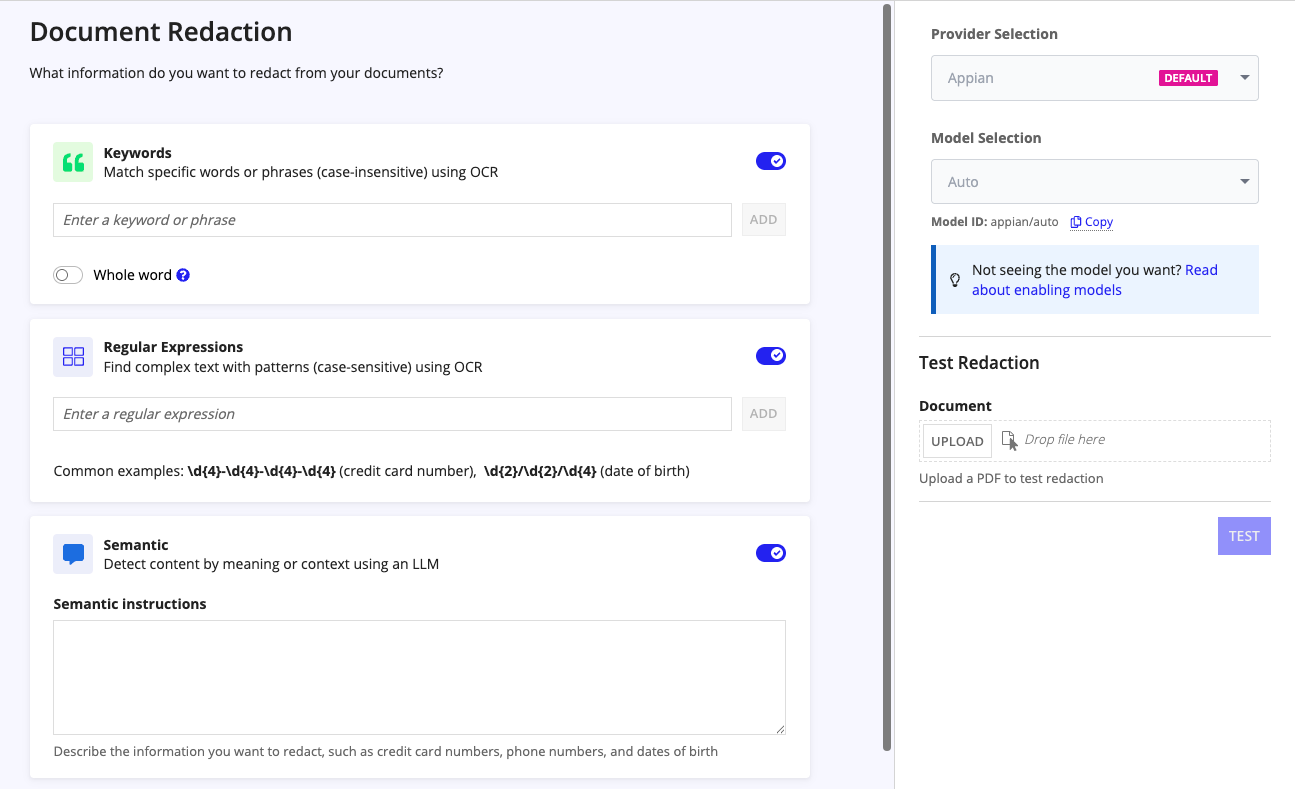Click the Semantic instructions label
The image size is (1295, 789).
pos(130,604)
